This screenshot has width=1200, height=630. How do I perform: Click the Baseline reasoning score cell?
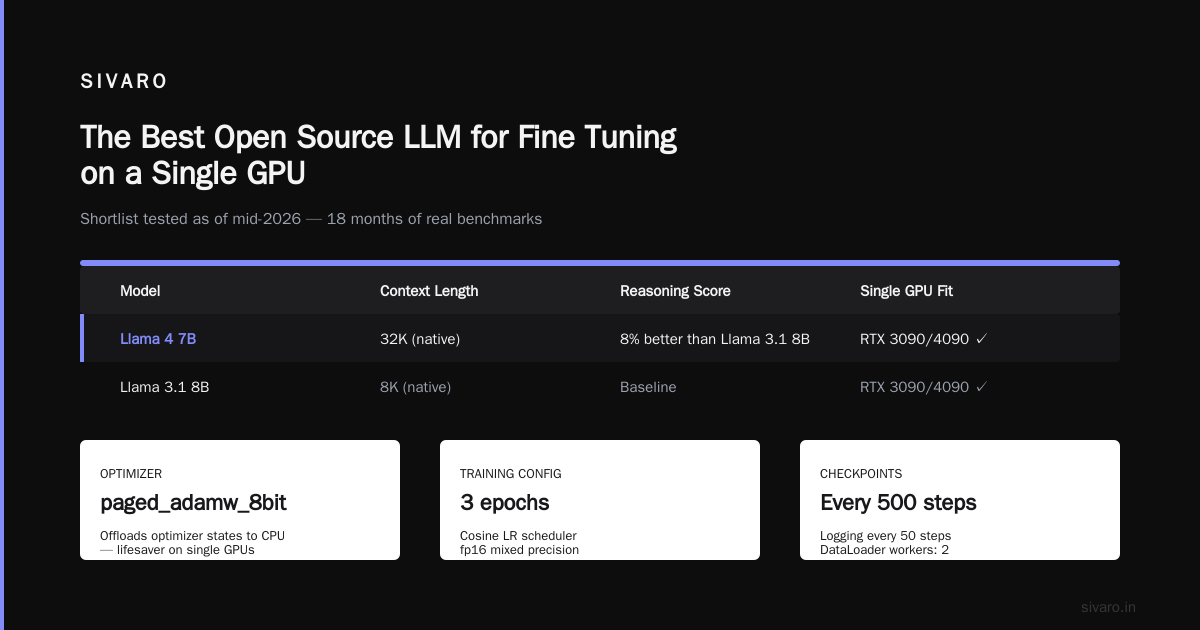tap(648, 387)
